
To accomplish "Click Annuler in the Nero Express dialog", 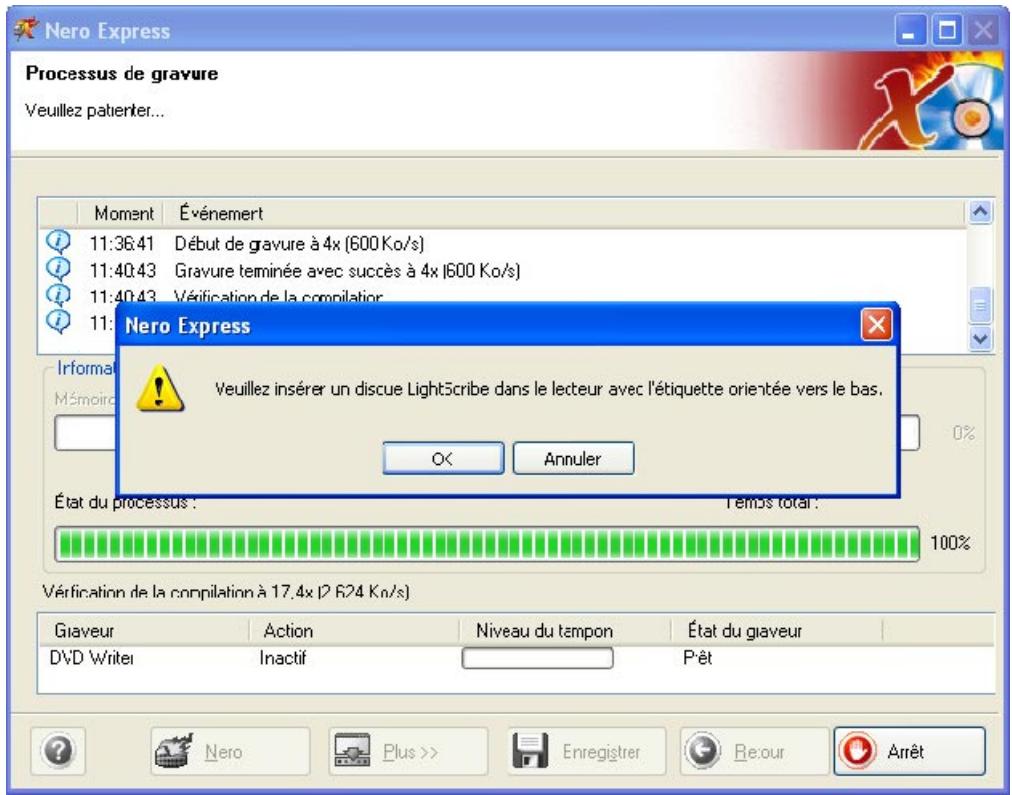I will [x=573, y=458].
